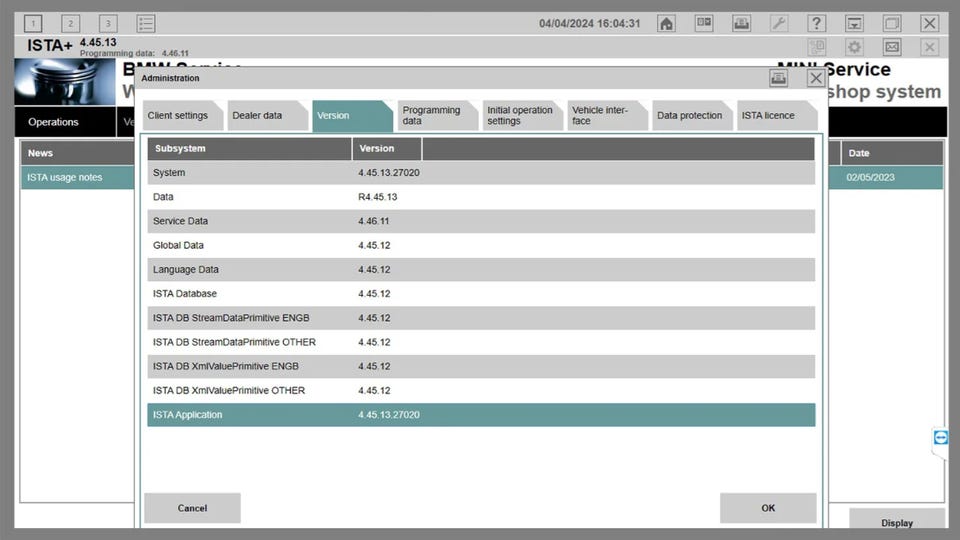Click the Cancel button
Viewport: 960px width, 540px height.
pyautogui.click(x=192, y=508)
